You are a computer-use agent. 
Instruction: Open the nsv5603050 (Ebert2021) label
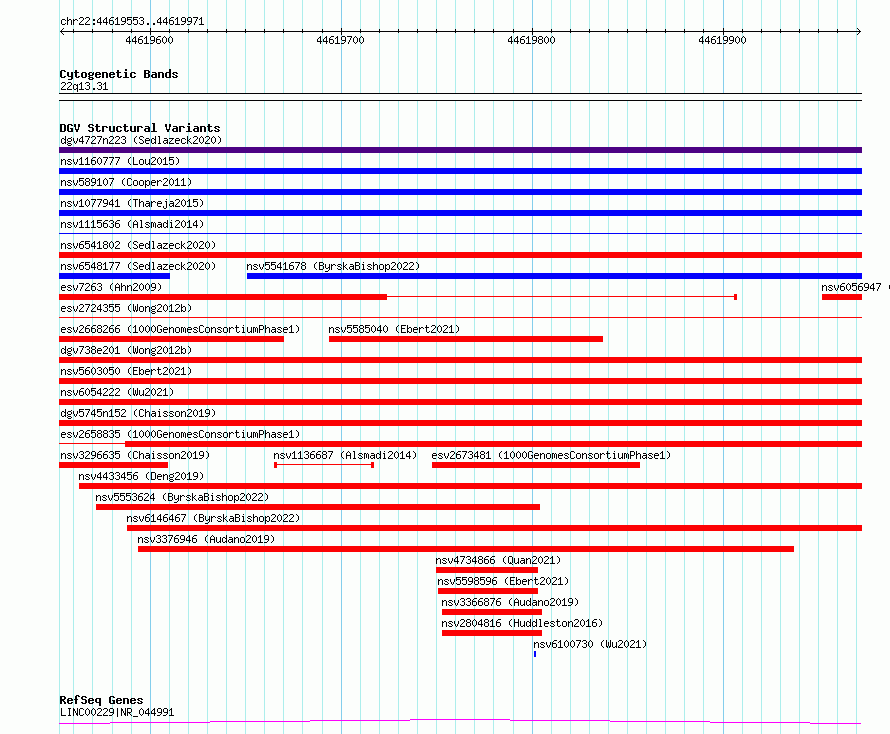(126, 371)
